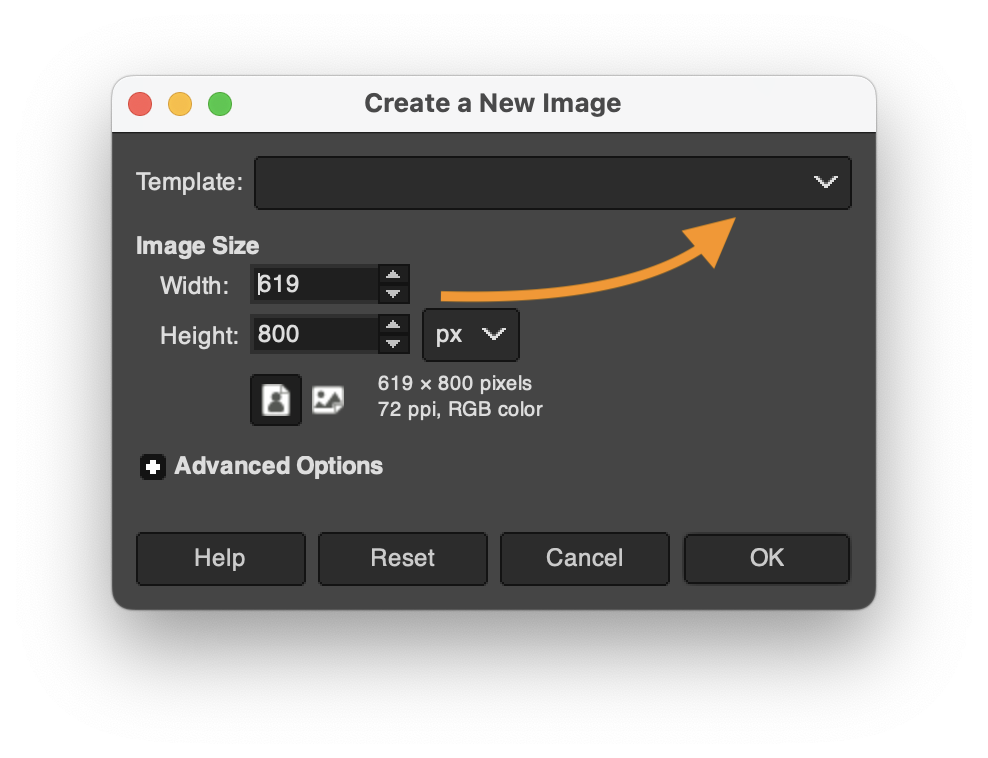Viewport: 988px width, 758px height.
Task: Increase Height with the up arrow
Action: point(394,325)
